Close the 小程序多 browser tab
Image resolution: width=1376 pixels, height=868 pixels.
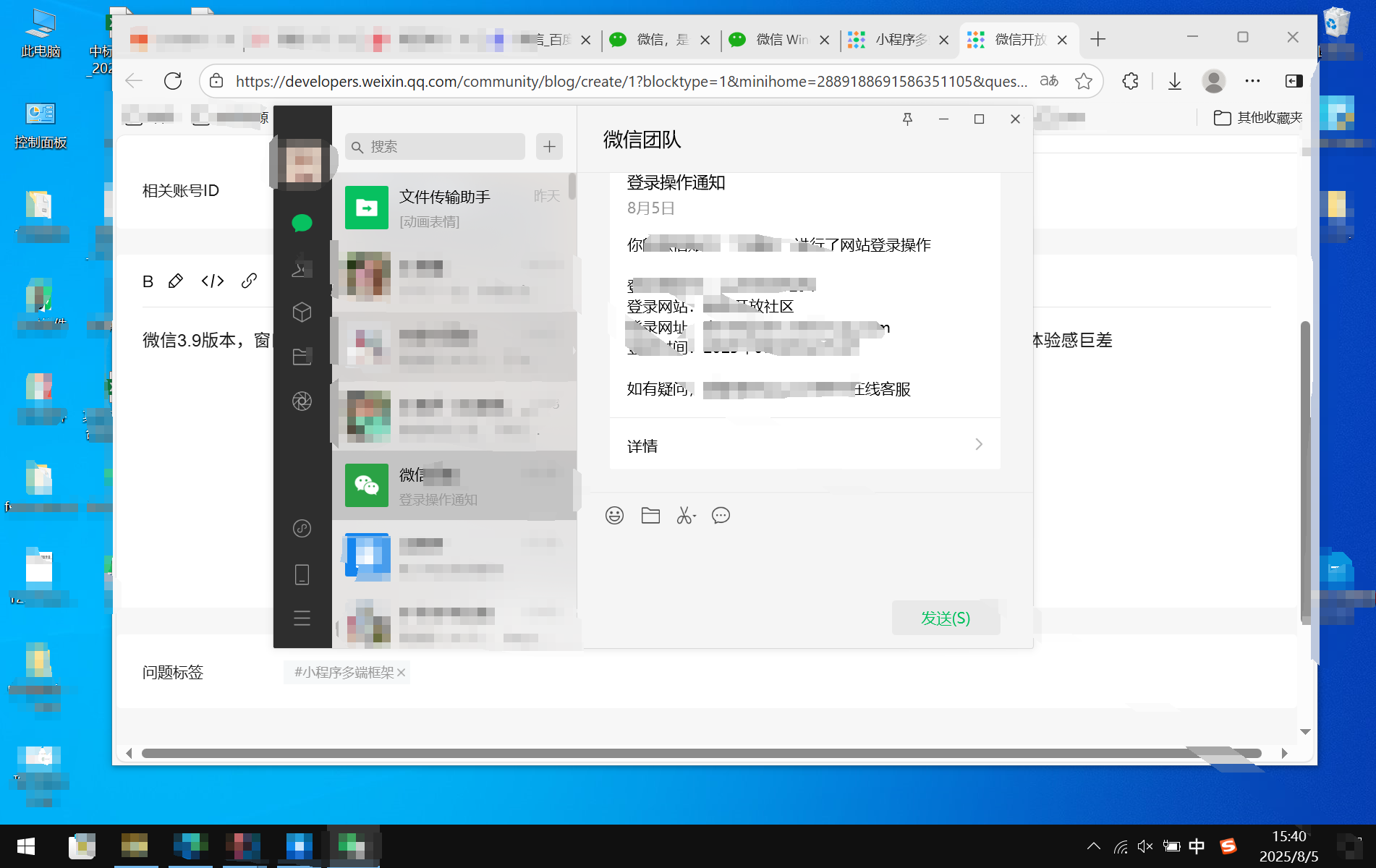point(943,40)
